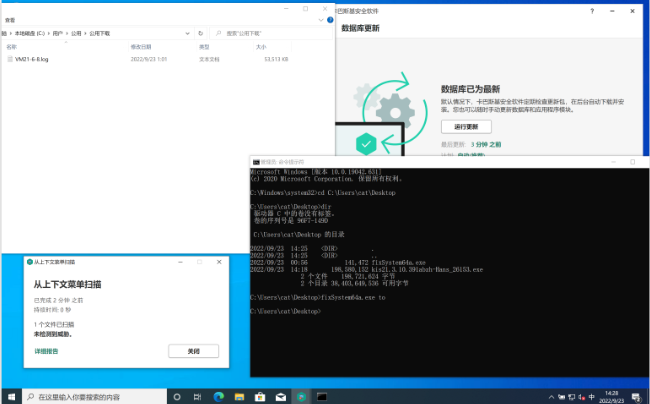The height and width of the screenshot is (404, 650).
Task: Open the Mail app from the taskbar
Action: (281, 397)
